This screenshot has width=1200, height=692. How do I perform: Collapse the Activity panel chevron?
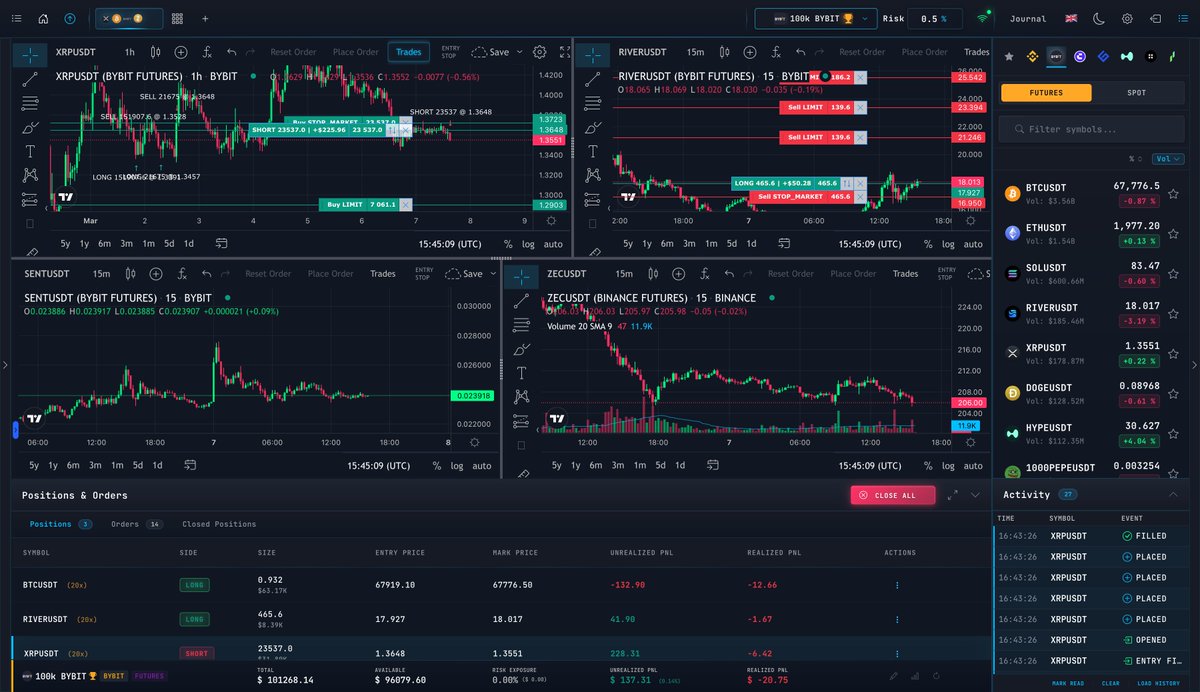1173,494
